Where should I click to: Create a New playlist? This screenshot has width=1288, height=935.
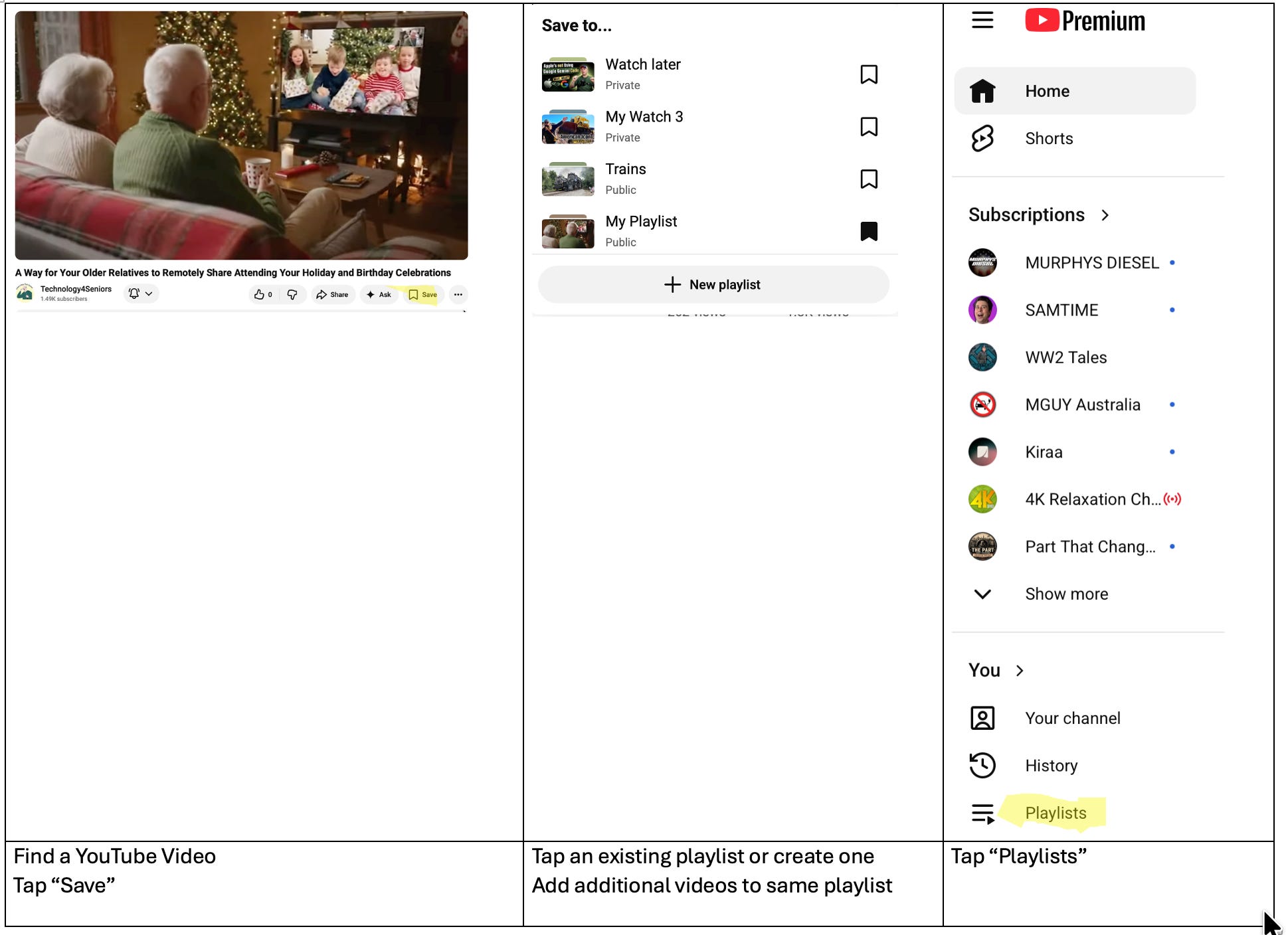(713, 284)
